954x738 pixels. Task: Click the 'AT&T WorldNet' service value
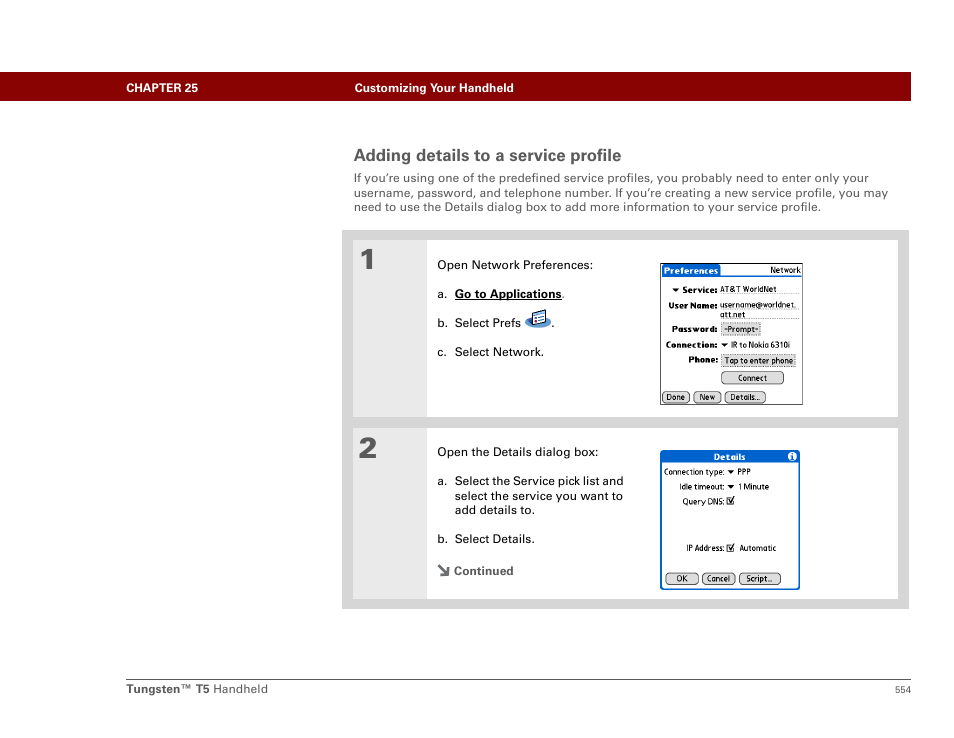tap(748, 290)
